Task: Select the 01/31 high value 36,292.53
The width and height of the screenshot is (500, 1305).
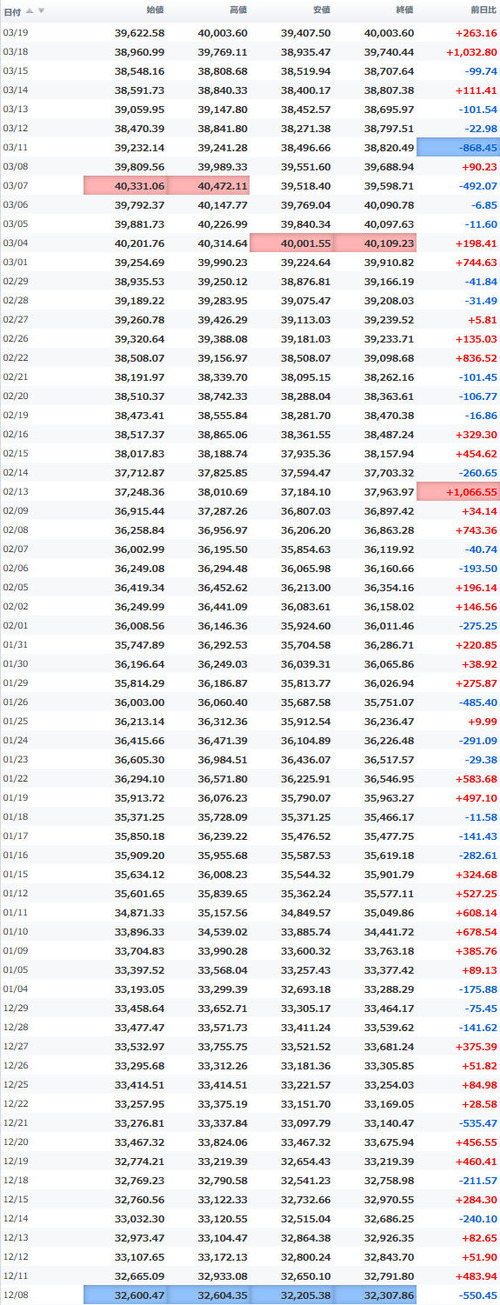Action: [223, 645]
